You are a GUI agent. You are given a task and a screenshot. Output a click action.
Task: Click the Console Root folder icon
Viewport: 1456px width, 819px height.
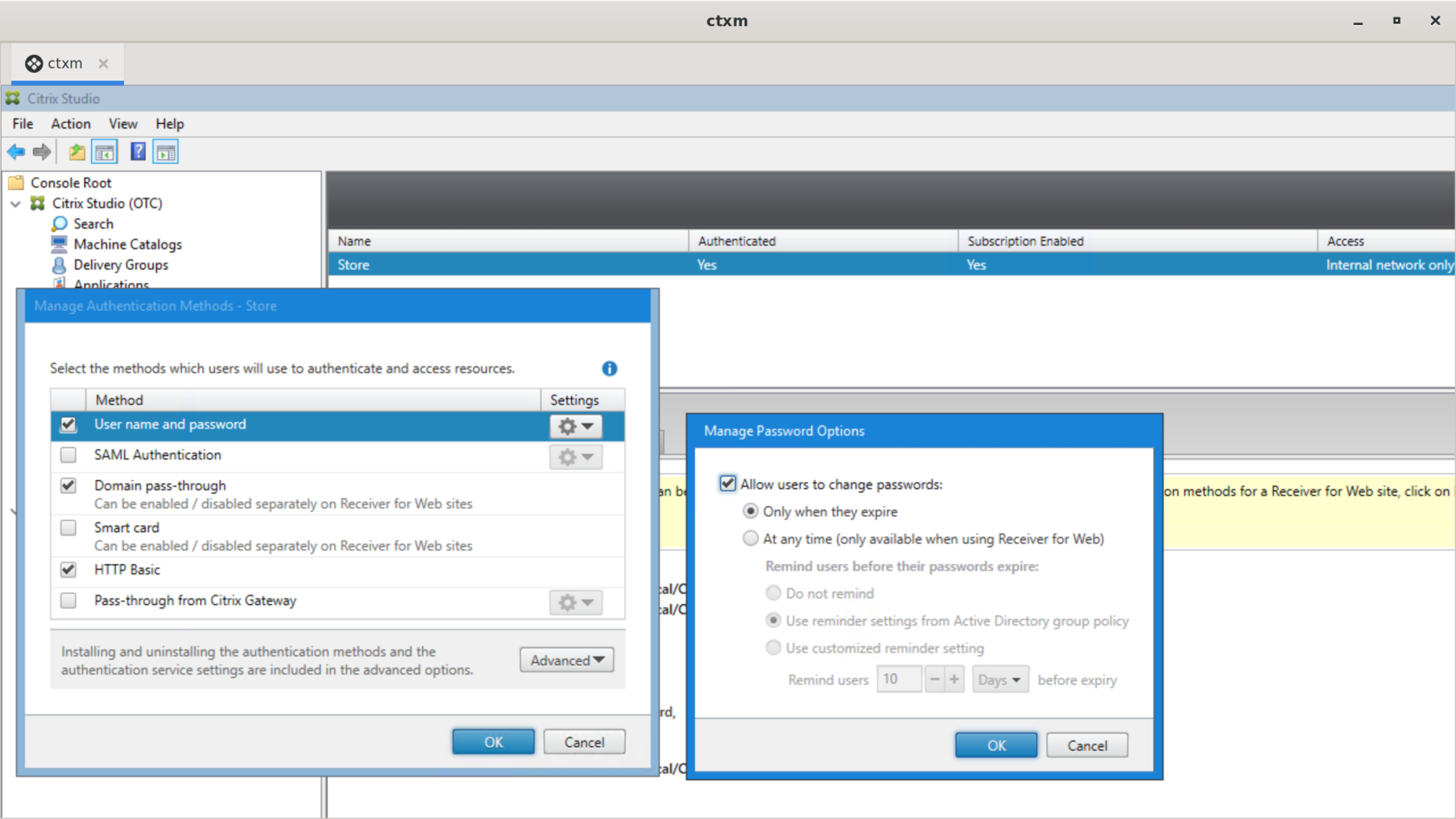pyautogui.click(x=16, y=182)
